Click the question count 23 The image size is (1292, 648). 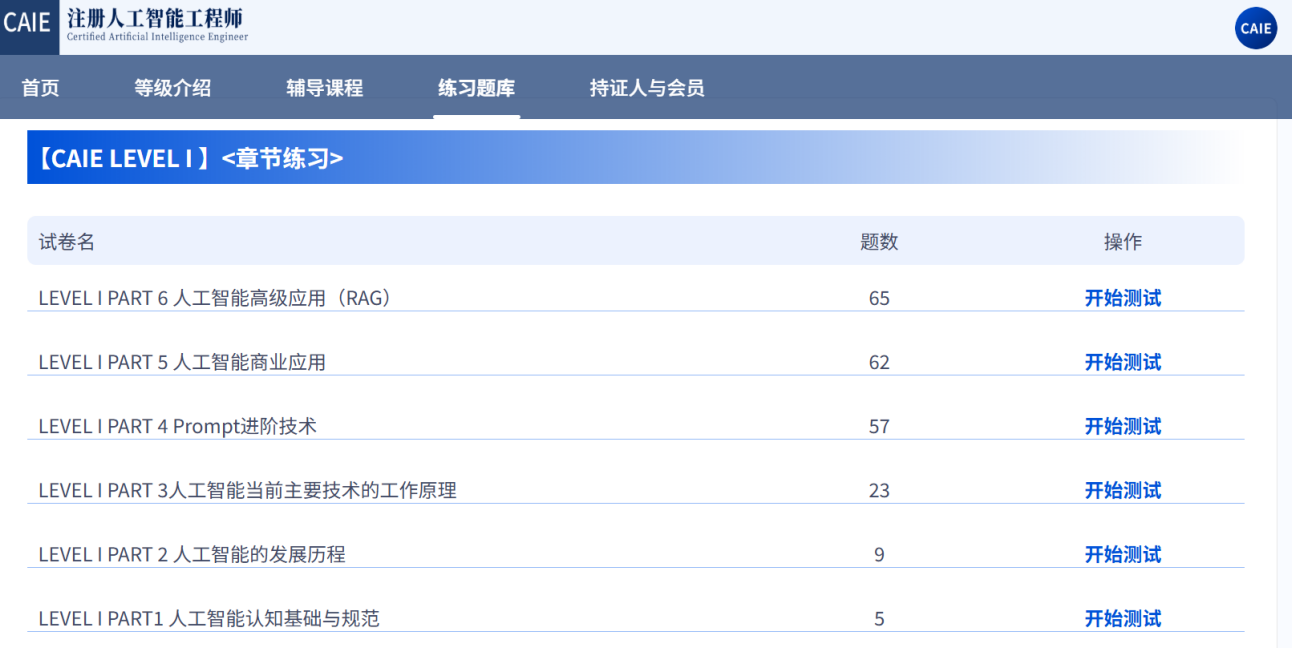coord(879,490)
